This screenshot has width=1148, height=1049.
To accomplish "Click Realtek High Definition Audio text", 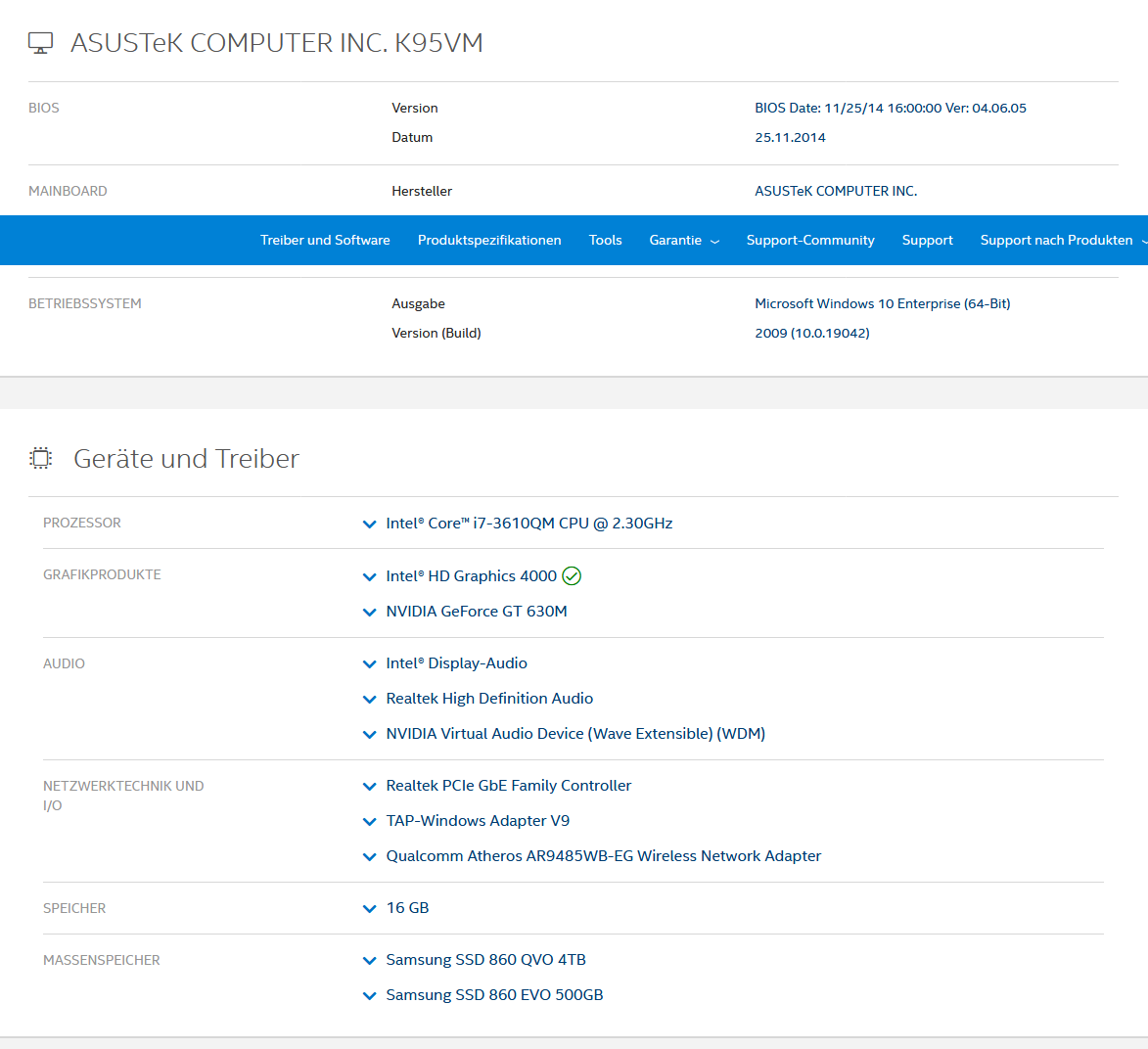I will click(489, 699).
